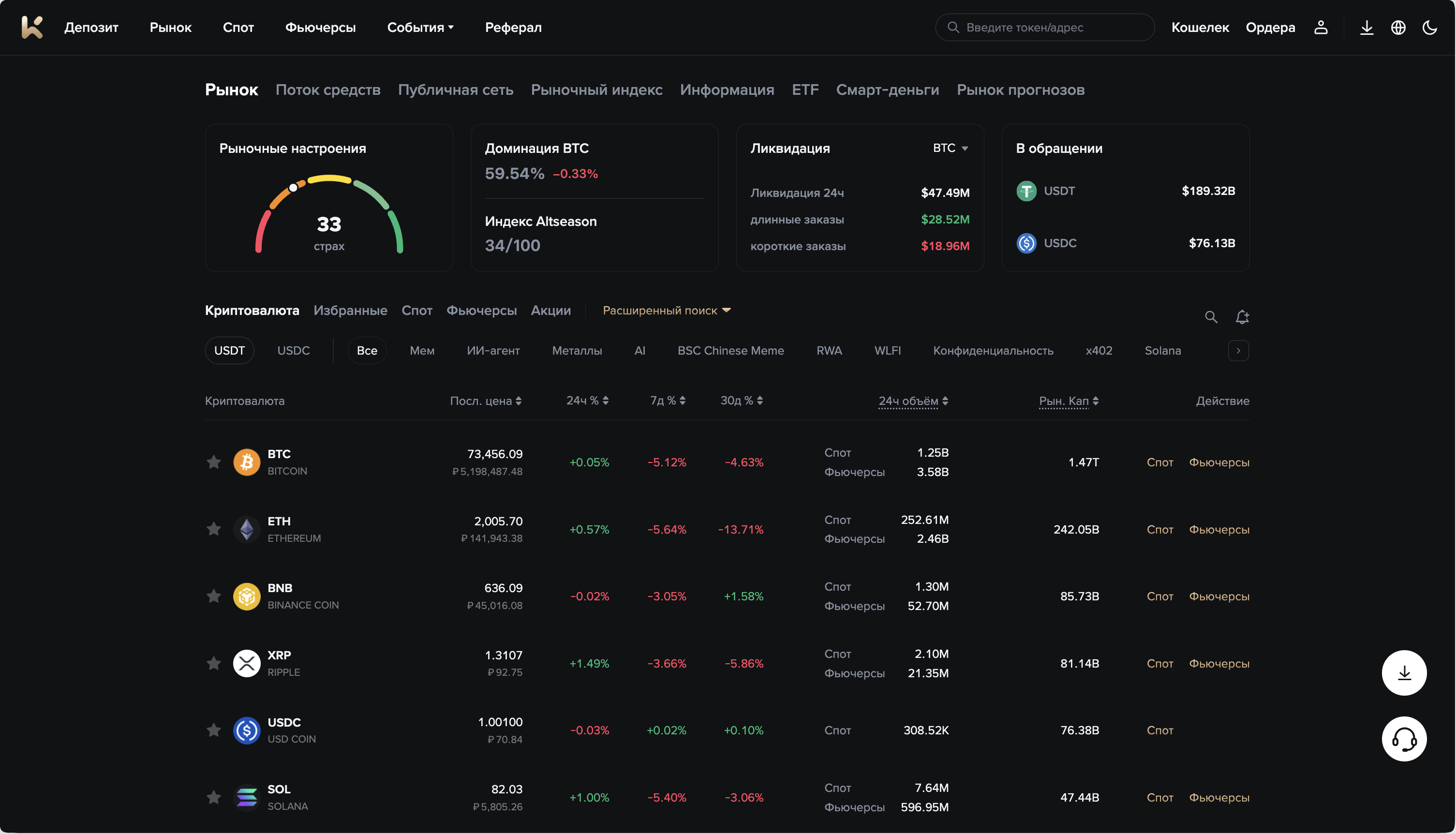1456x834 pixels.
Task: Open Кошелек in the header
Action: click(1200, 27)
